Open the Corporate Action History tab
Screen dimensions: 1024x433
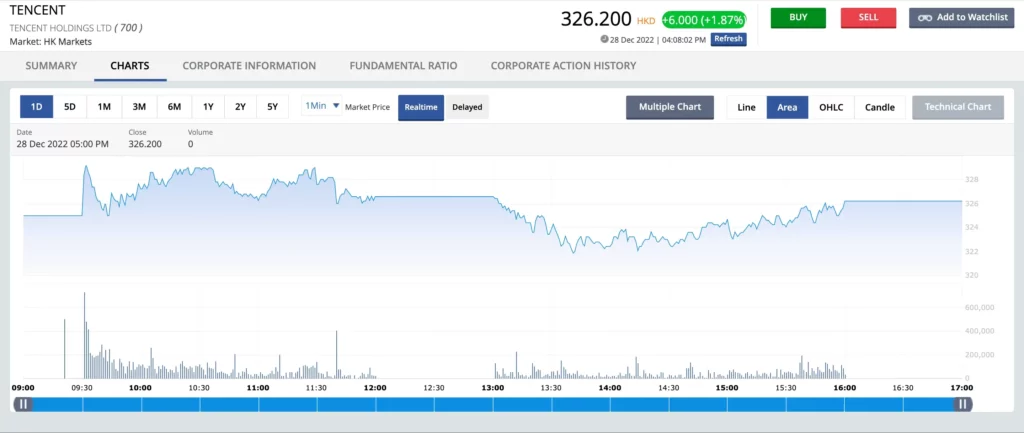(563, 66)
